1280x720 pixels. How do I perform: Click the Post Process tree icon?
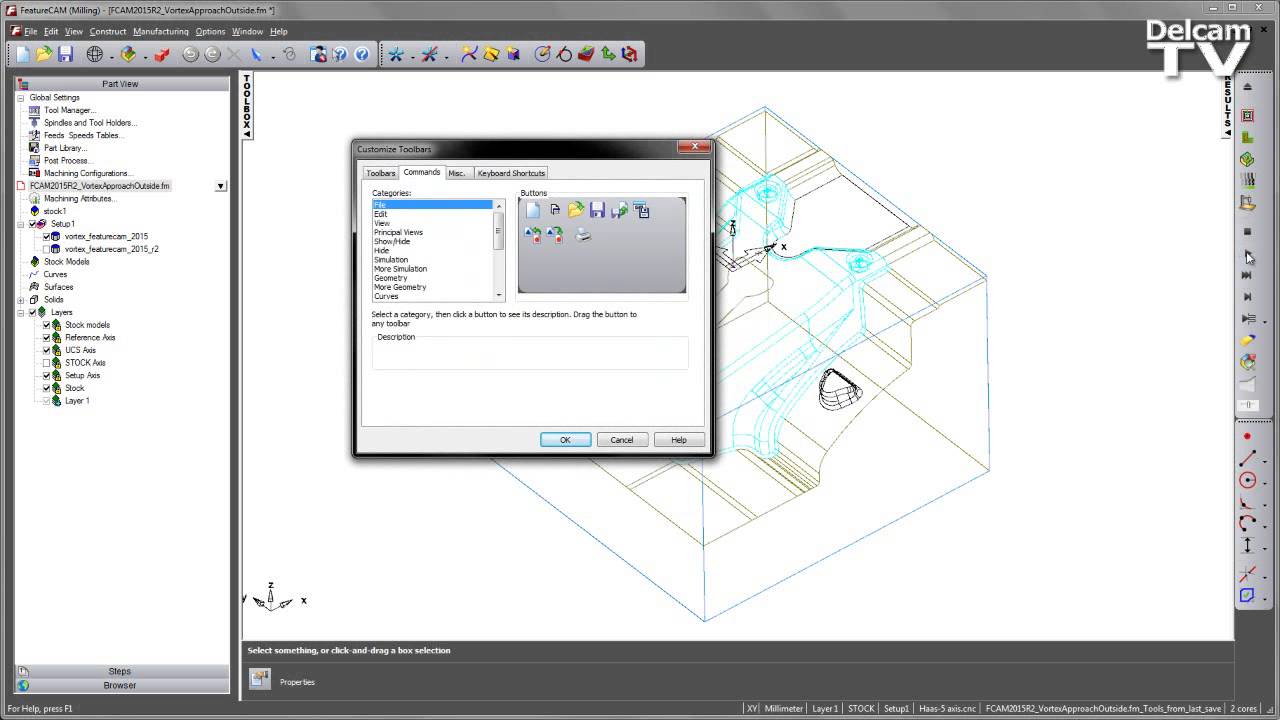tap(34, 160)
